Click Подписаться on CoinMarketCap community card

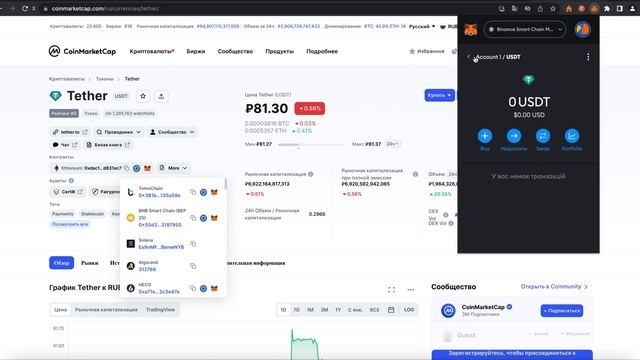click(x=562, y=311)
